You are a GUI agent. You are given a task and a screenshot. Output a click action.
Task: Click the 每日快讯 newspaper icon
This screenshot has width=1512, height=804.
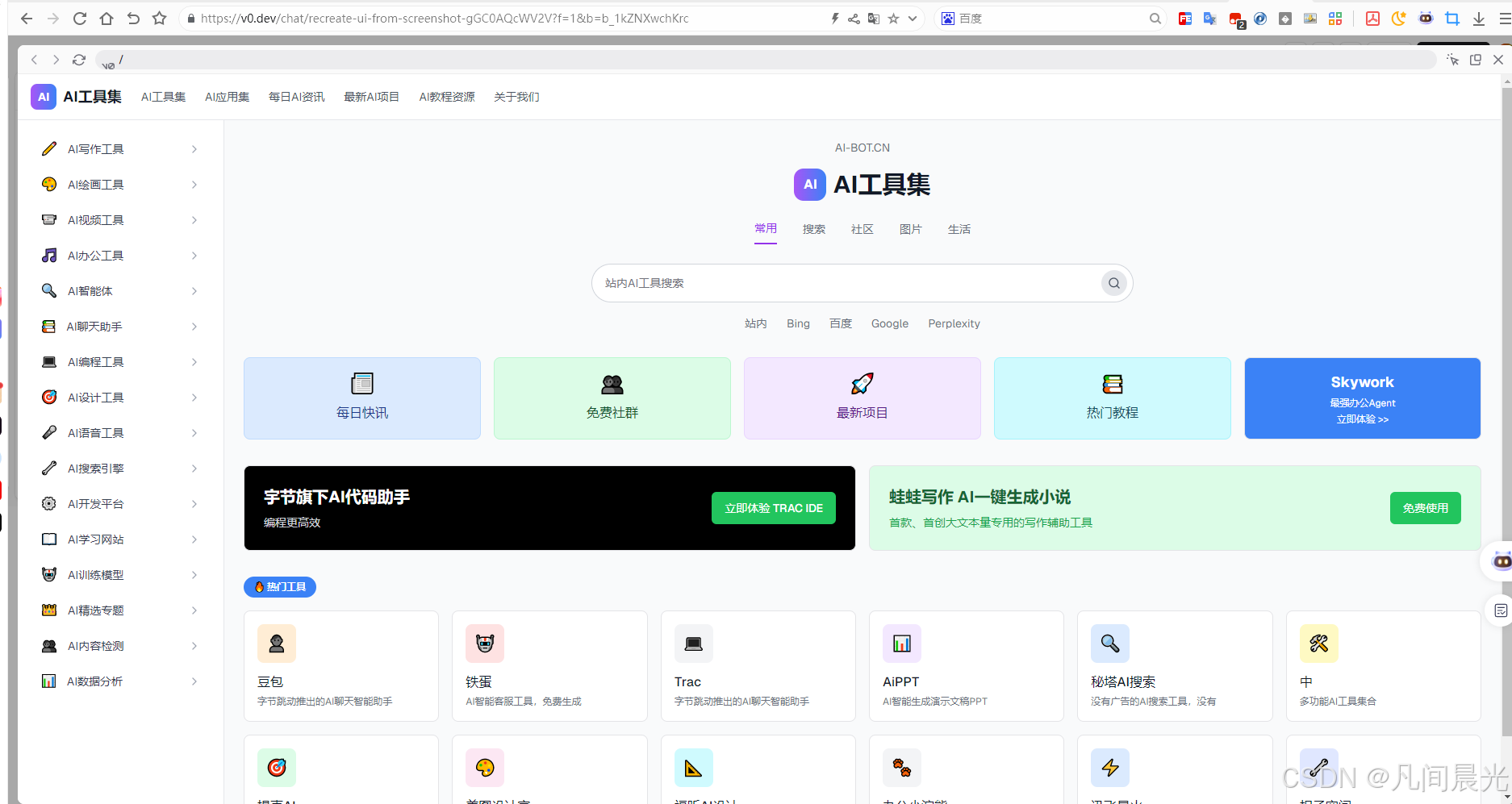[362, 384]
